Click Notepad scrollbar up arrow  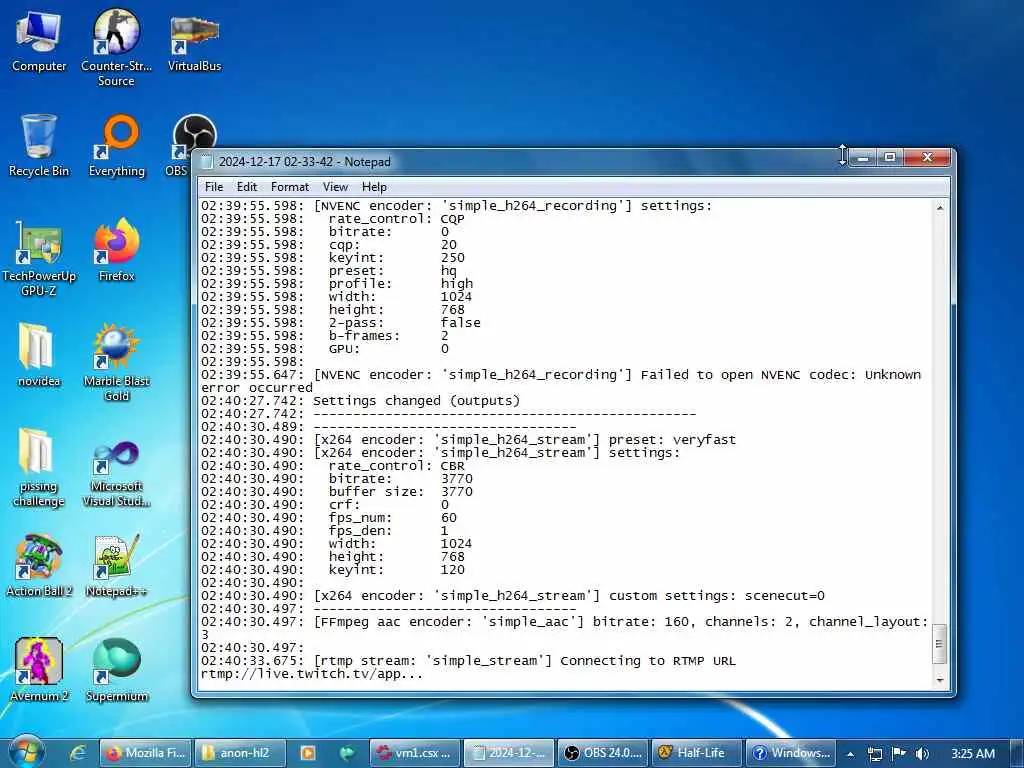[940, 208]
